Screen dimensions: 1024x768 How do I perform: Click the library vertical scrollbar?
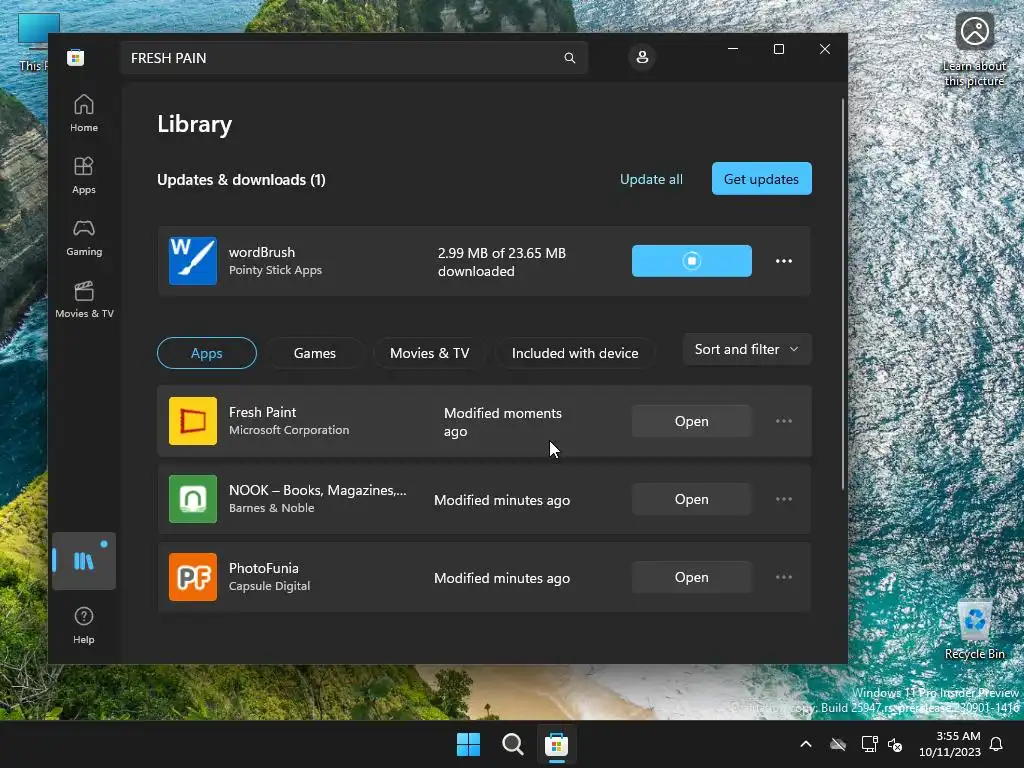tap(843, 294)
